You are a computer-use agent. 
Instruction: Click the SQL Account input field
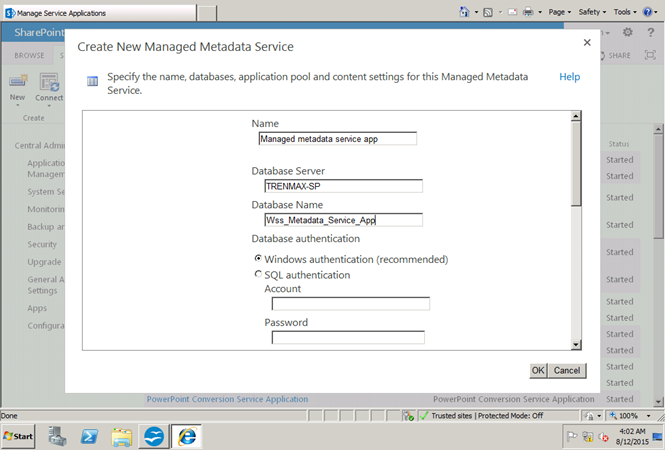[x=351, y=304]
